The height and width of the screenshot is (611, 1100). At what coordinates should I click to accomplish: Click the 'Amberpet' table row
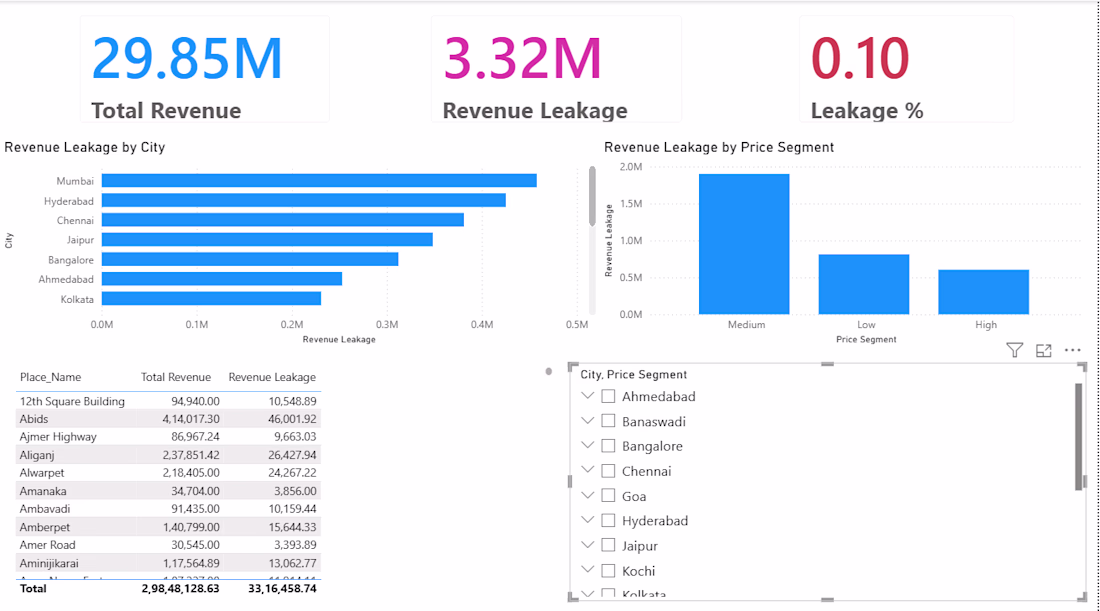(x=168, y=527)
